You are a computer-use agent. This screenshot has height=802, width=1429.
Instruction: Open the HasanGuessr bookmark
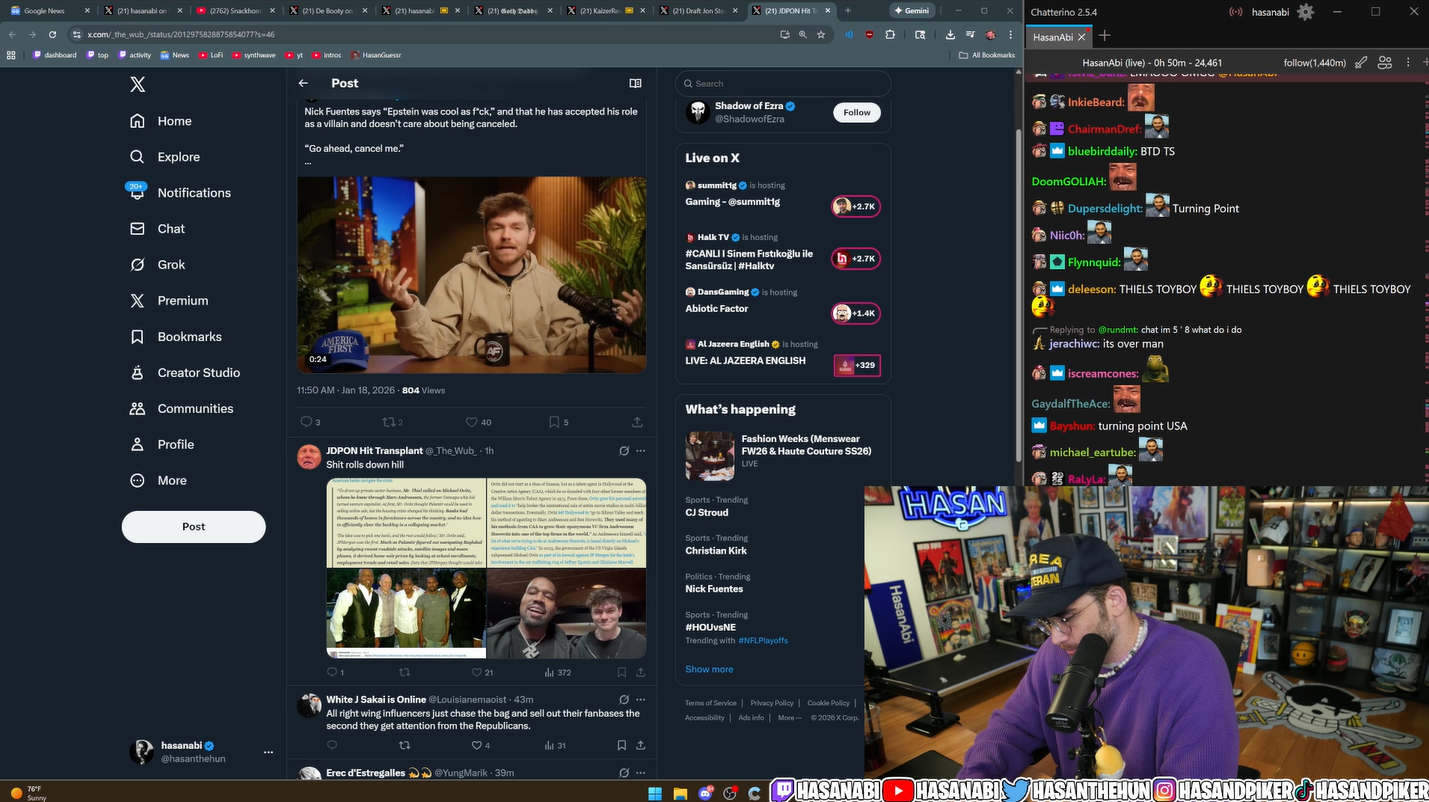[377, 55]
